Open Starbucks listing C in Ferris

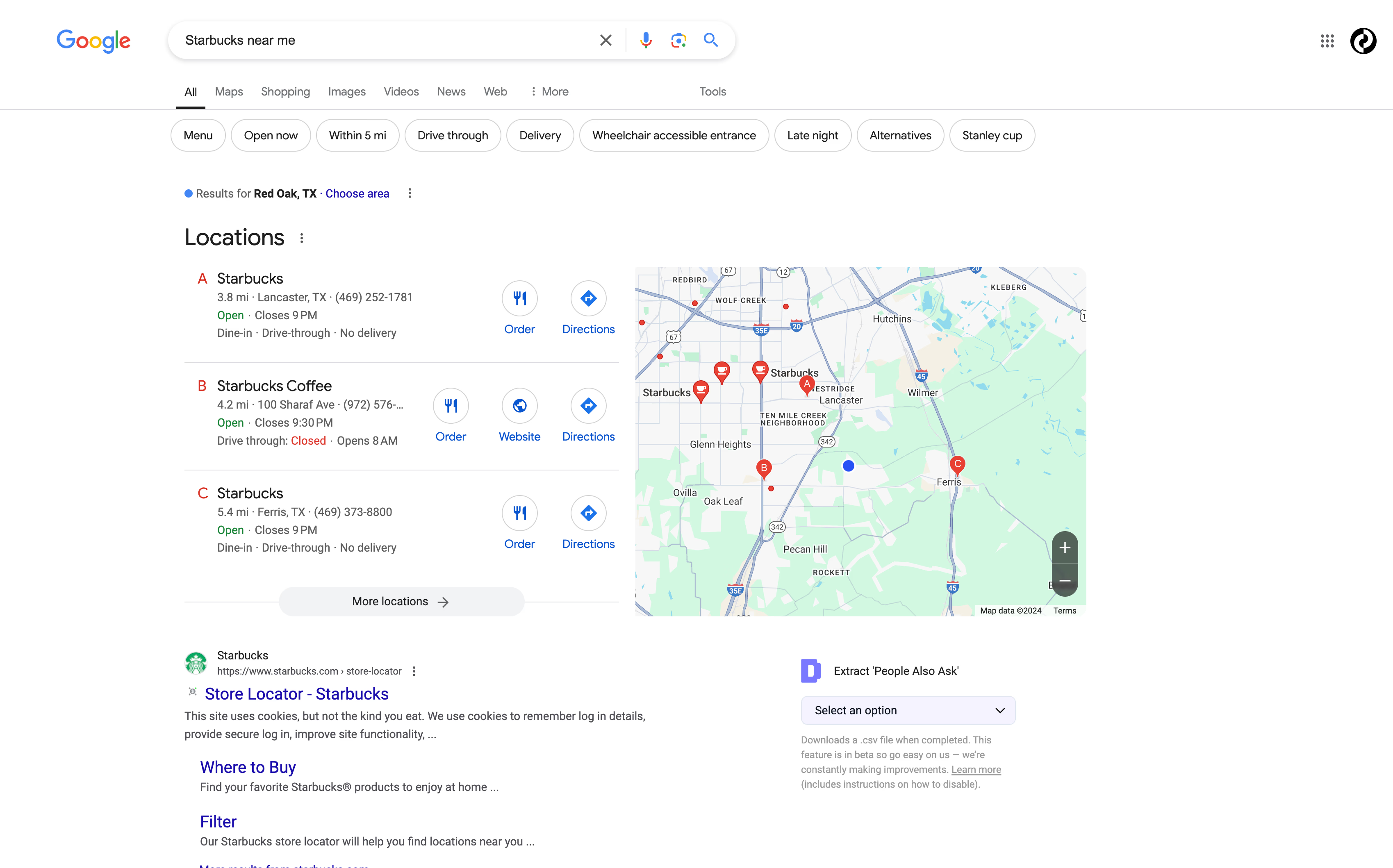250,493
